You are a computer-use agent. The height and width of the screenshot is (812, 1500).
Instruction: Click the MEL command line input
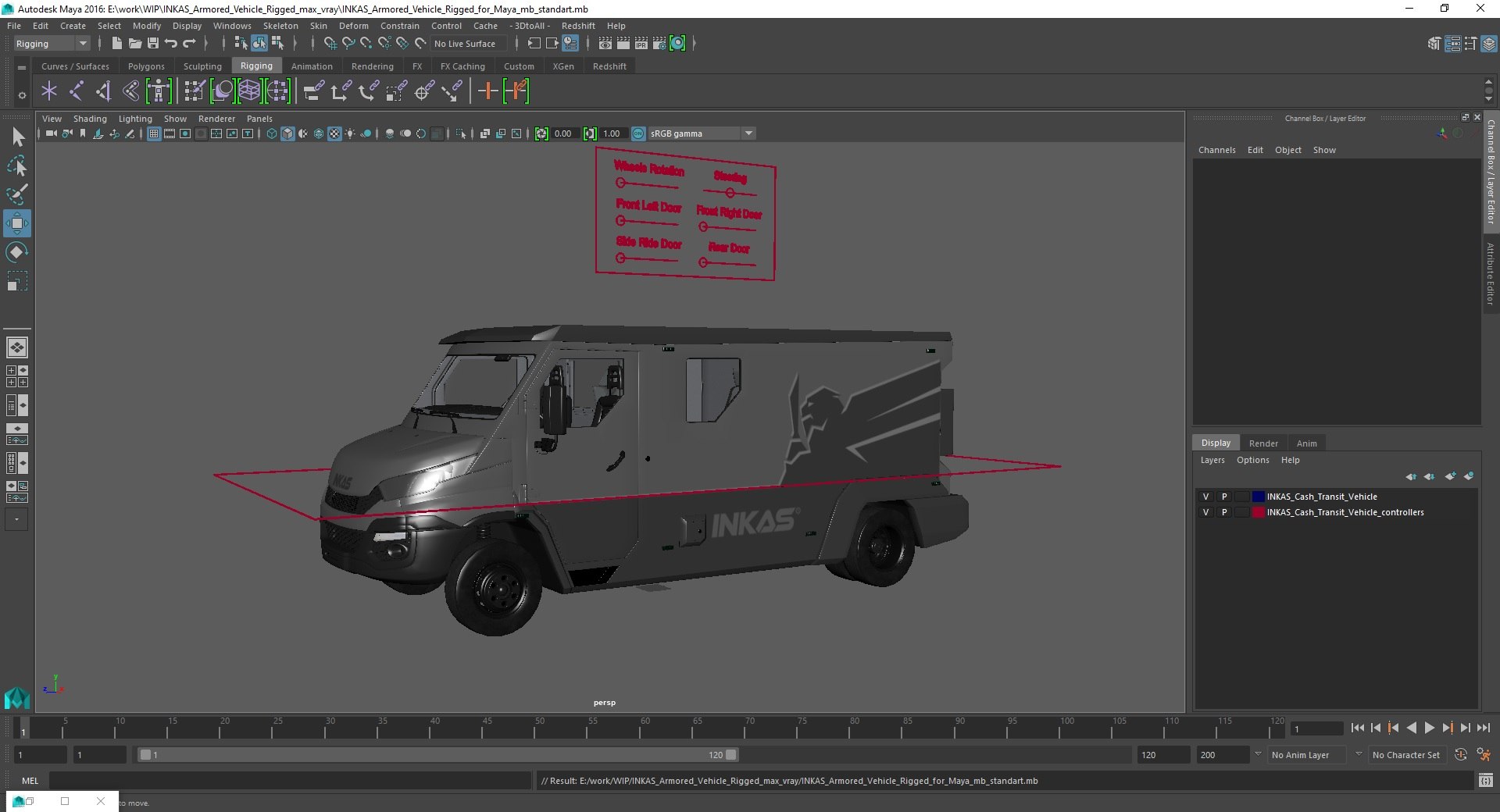click(290, 781)
